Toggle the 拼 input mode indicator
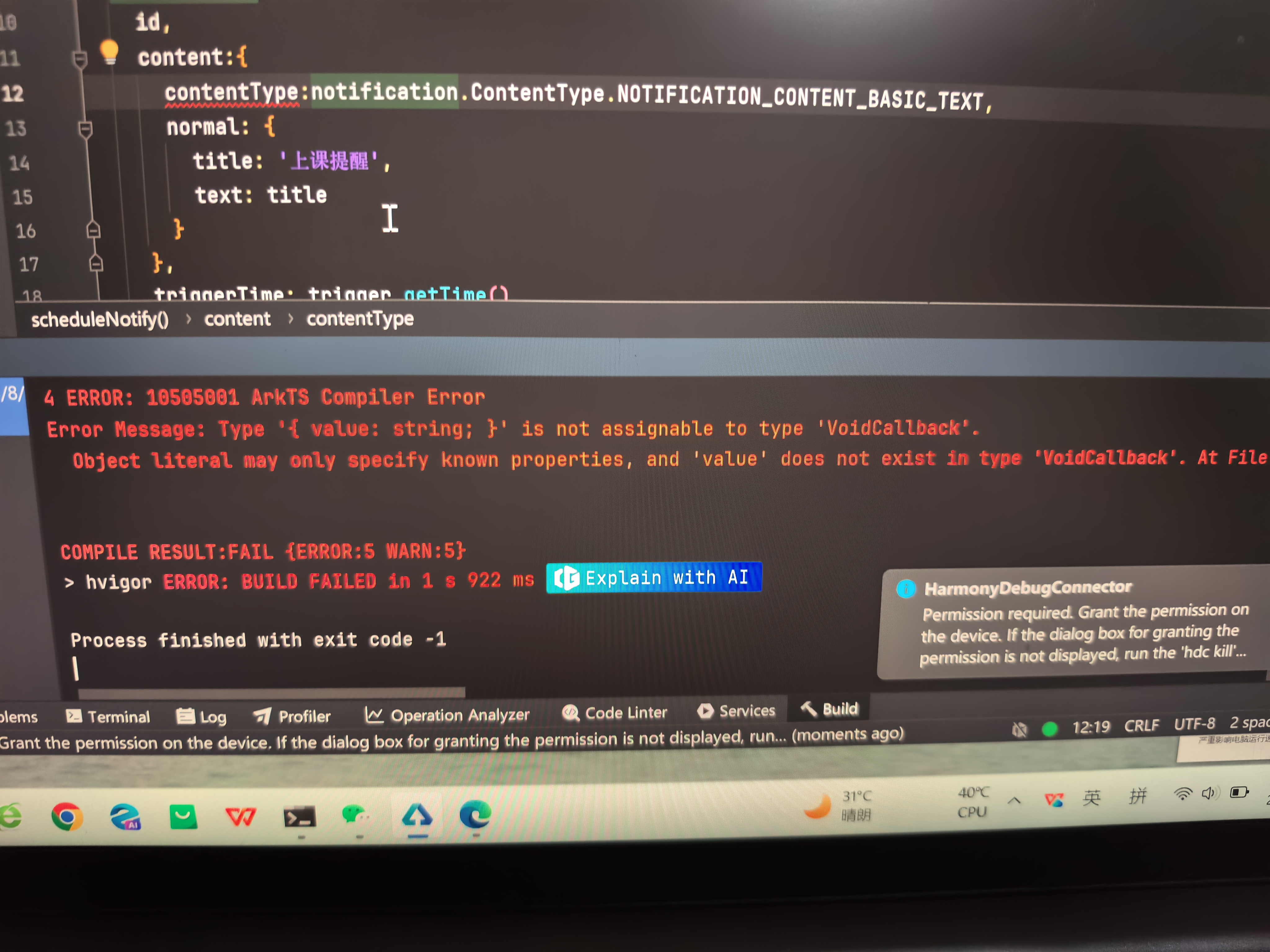 (x=1137, y=796)
